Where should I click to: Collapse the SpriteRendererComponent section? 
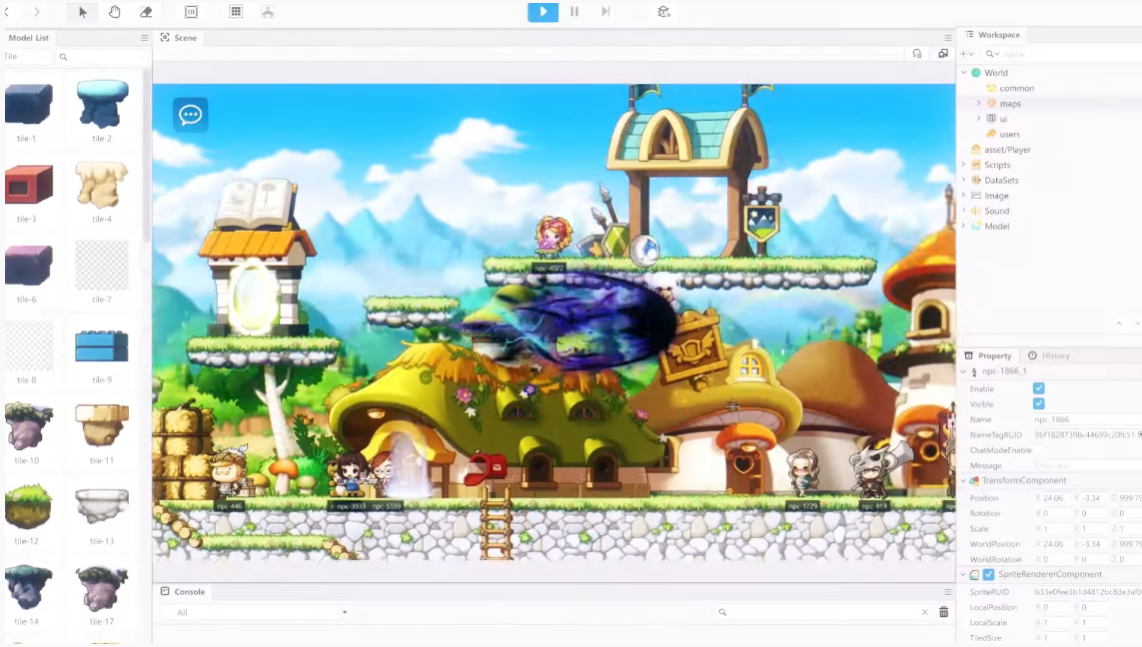coord(964,575)
